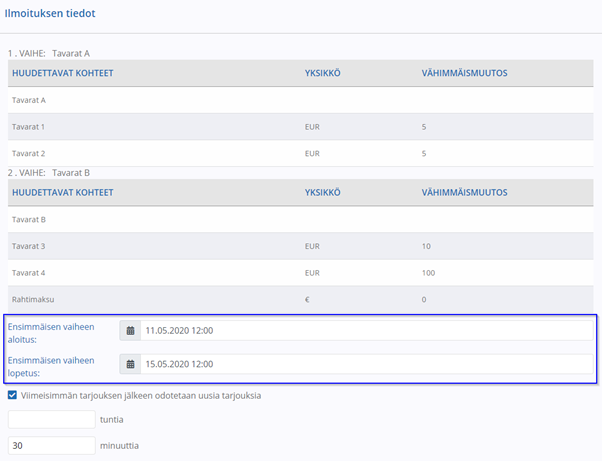This screenshot has width=602, height=461.
Task: Focus the empty tuntia hours field
Action: (52, 419)
